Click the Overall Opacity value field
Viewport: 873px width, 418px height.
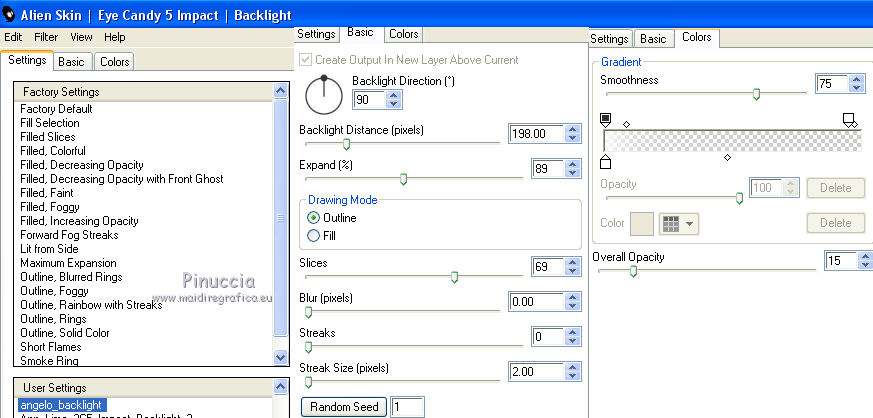point(841,260)
